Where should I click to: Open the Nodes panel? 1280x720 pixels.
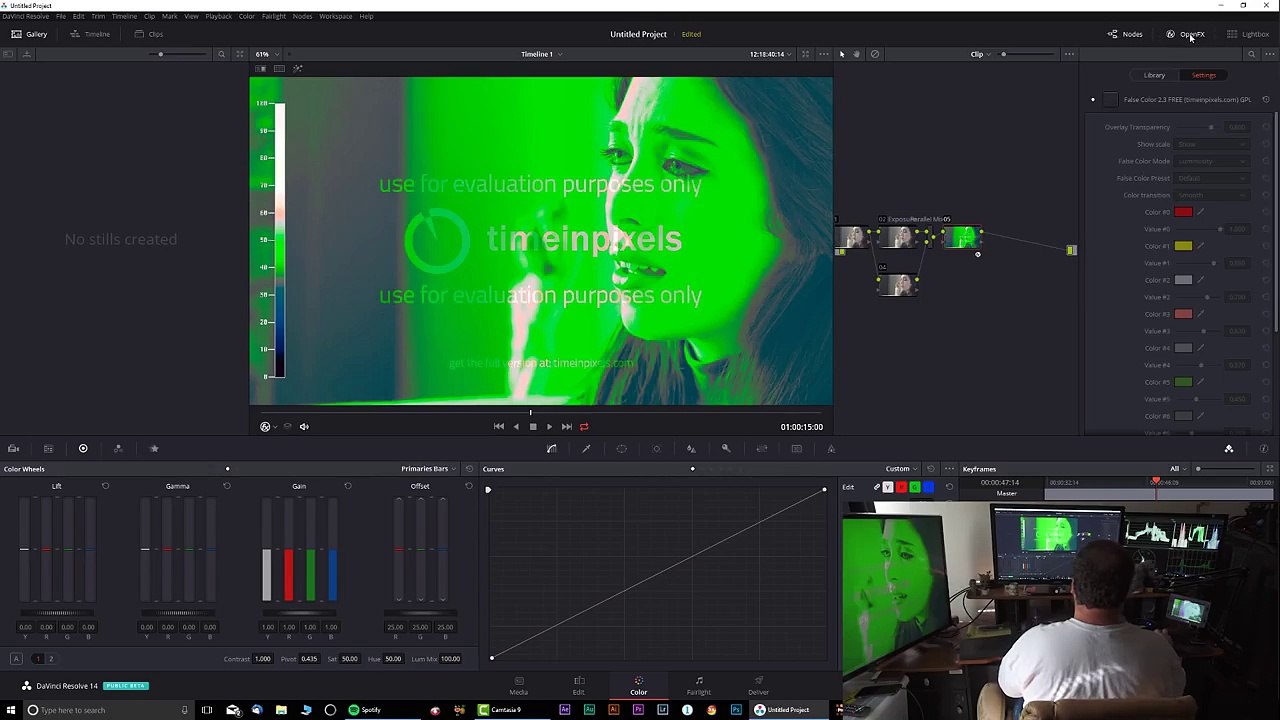[1125, 34]
